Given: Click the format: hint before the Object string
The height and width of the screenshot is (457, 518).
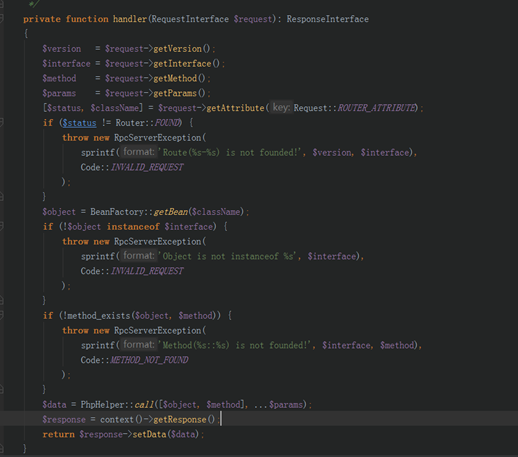Looking at the screenshot, I should click(138, 256).
